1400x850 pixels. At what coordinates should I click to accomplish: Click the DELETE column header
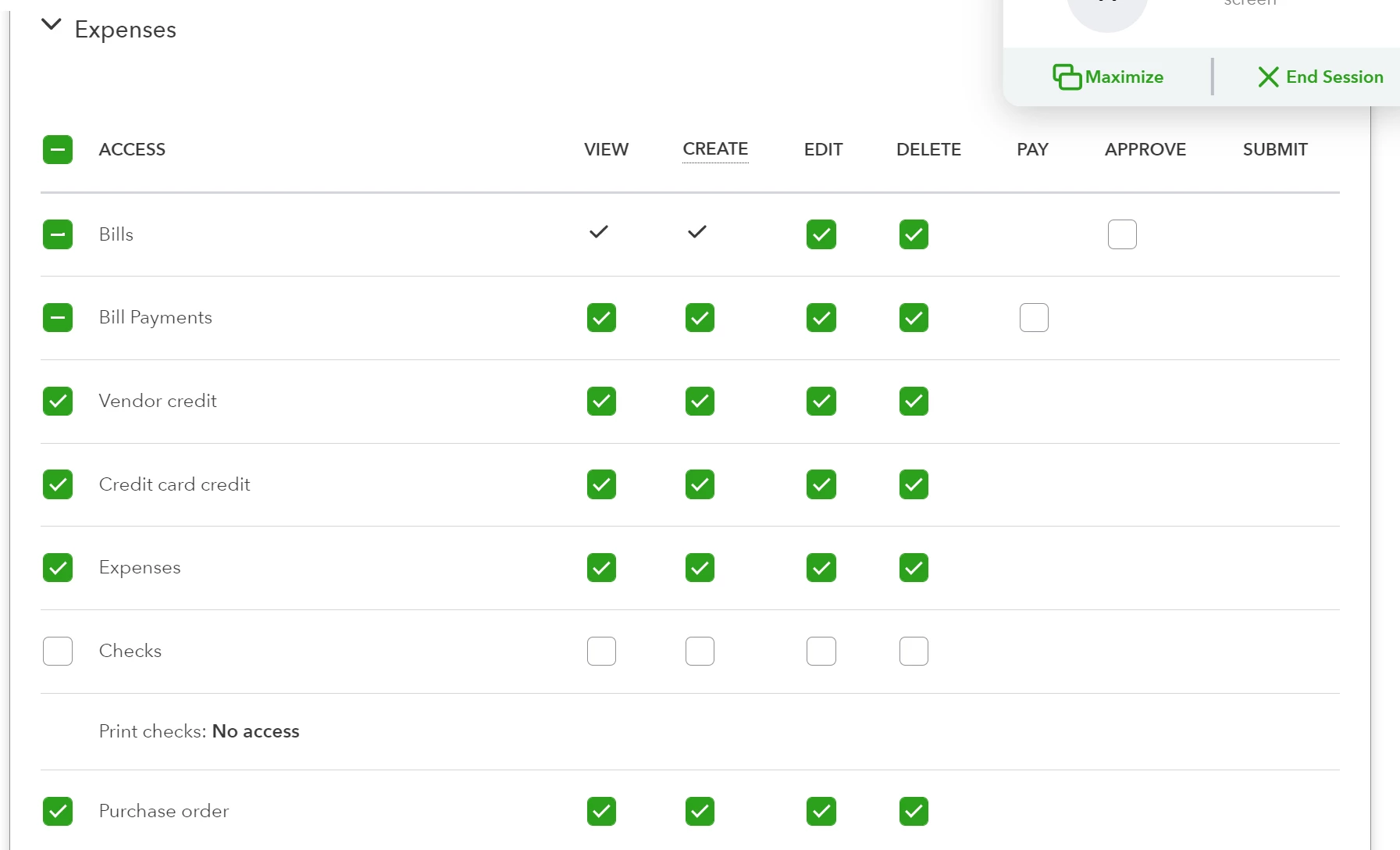point(928,149)
